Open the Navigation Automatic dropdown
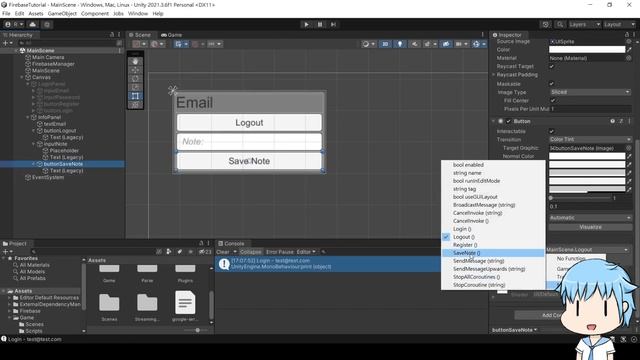Viewport: 640px width, 360px height. 590,218
